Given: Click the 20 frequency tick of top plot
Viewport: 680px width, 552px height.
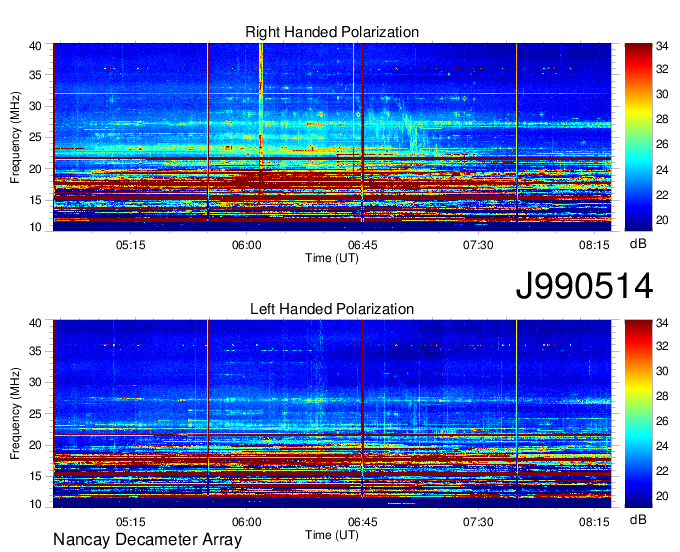Looking at the screenshot, I should tap(35, 169).
